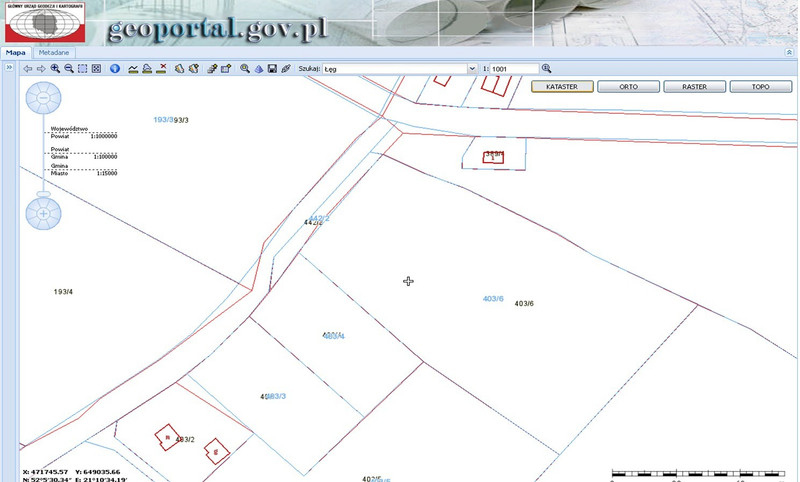Switch map layer to RASTER
800x482 pixels.
694,87
